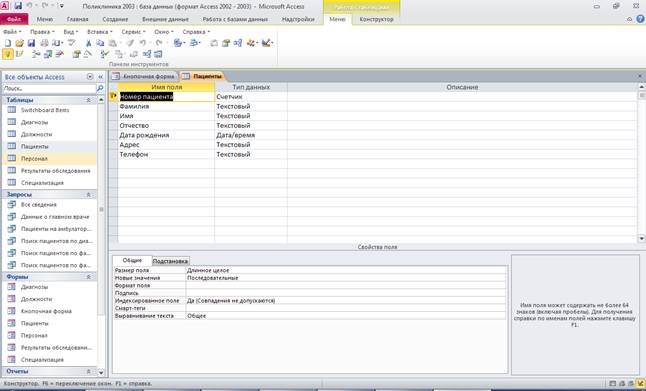Viewport: 646px width, 391px height.
Task: Switch to the Главная ribbon tab
Action: [77, 19]
